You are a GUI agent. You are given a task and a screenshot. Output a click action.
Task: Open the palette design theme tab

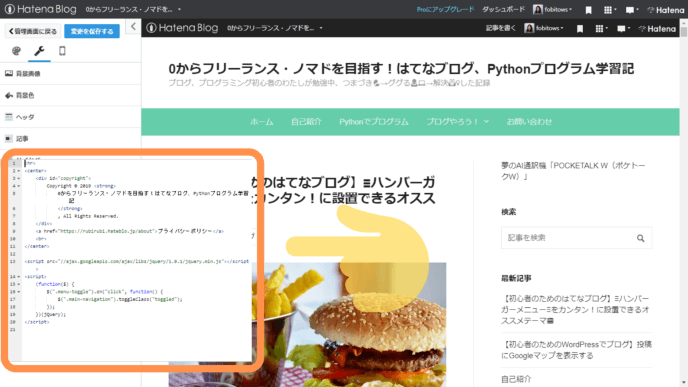tap(16, 51)
